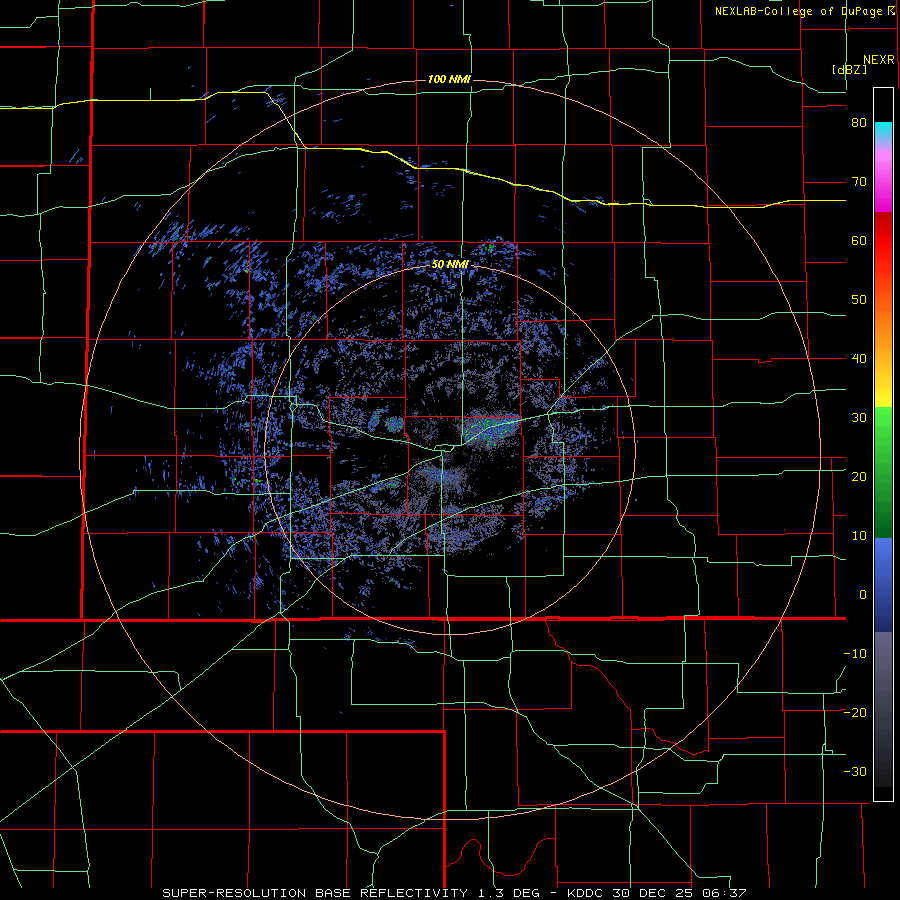Click the [dBZ] units label
Screen dimensions: 900x900
849,70
